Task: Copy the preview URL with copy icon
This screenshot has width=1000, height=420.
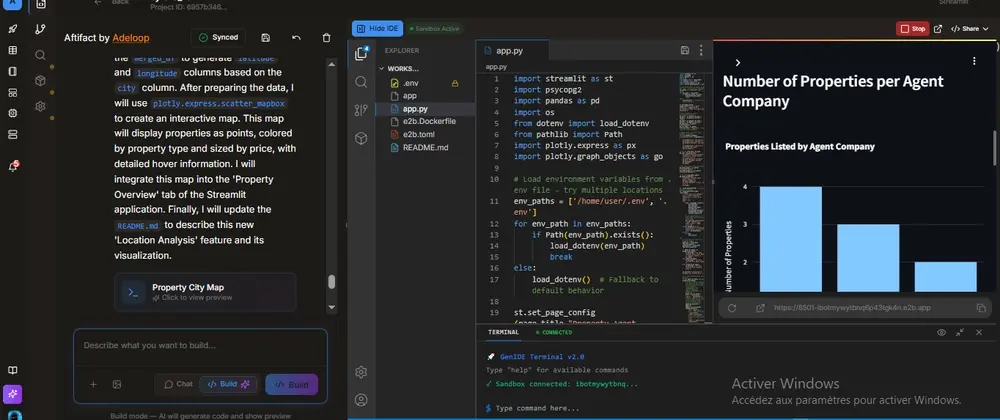Action: tap(981, 308)
